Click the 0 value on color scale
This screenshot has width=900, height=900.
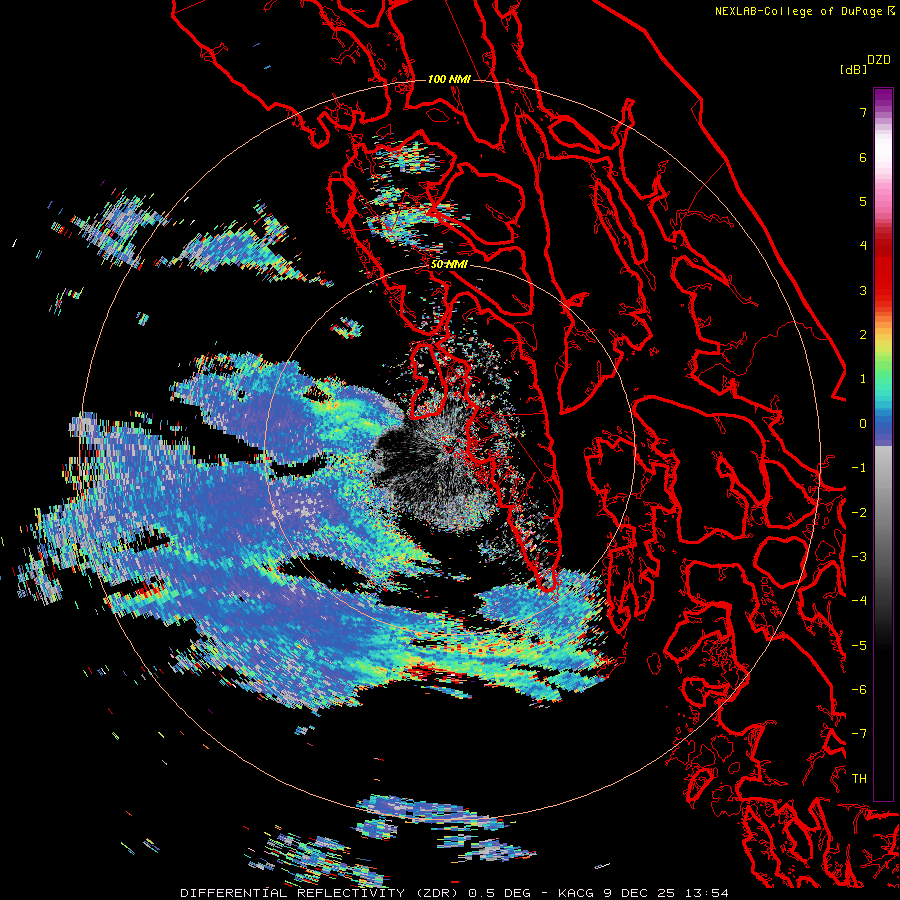tap(863, 424)
